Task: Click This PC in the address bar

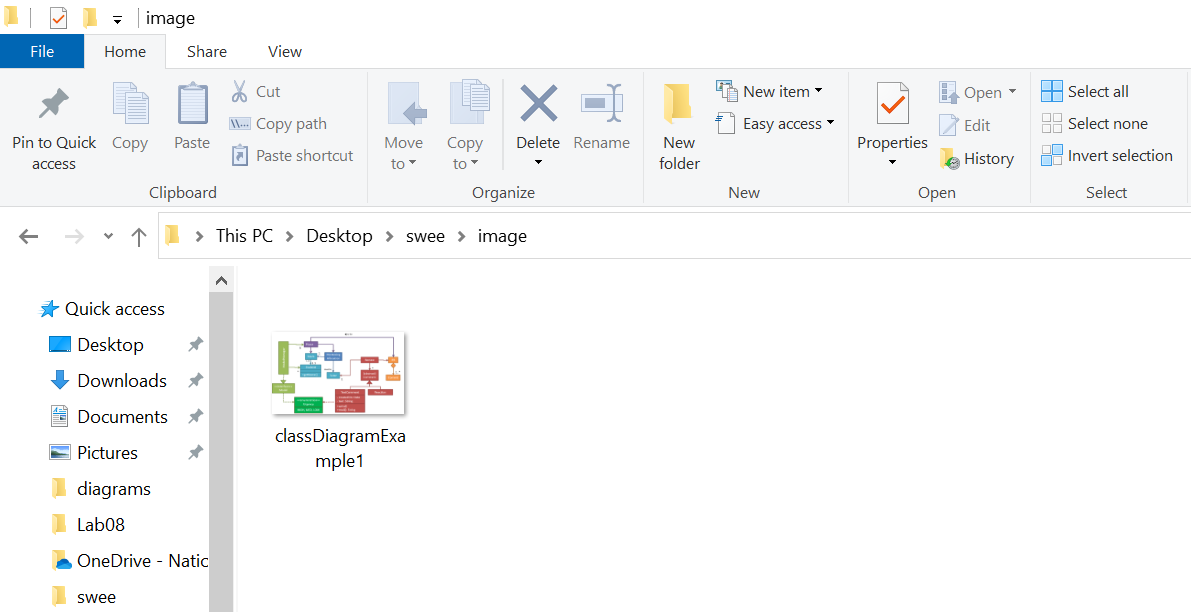Action: point(244,236)
